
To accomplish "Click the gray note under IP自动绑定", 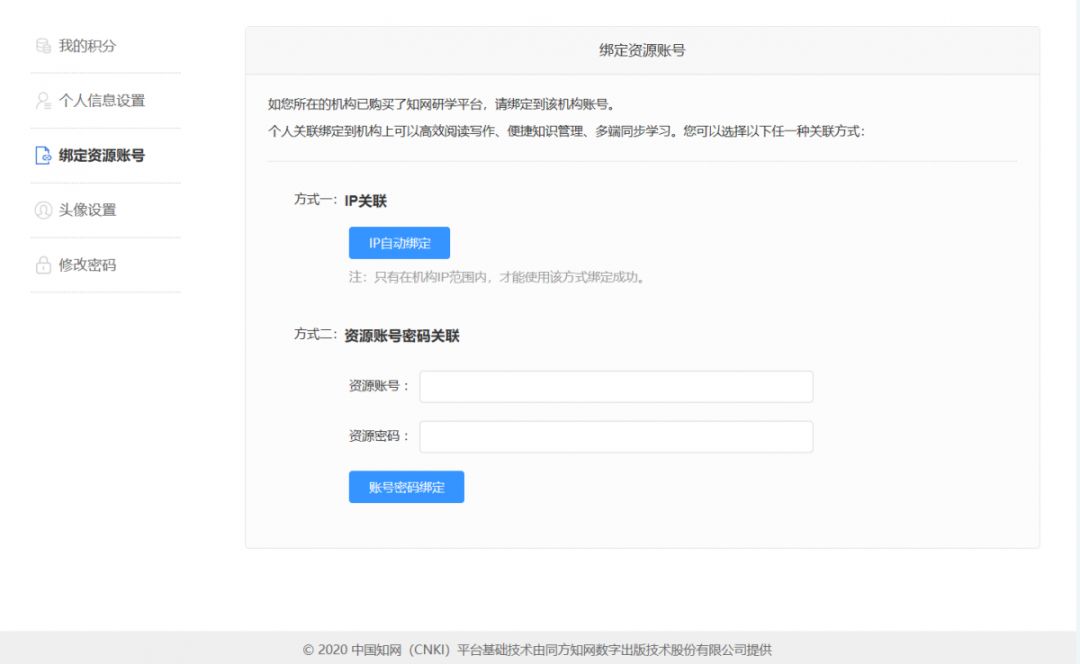I will [x=496, y=277].
